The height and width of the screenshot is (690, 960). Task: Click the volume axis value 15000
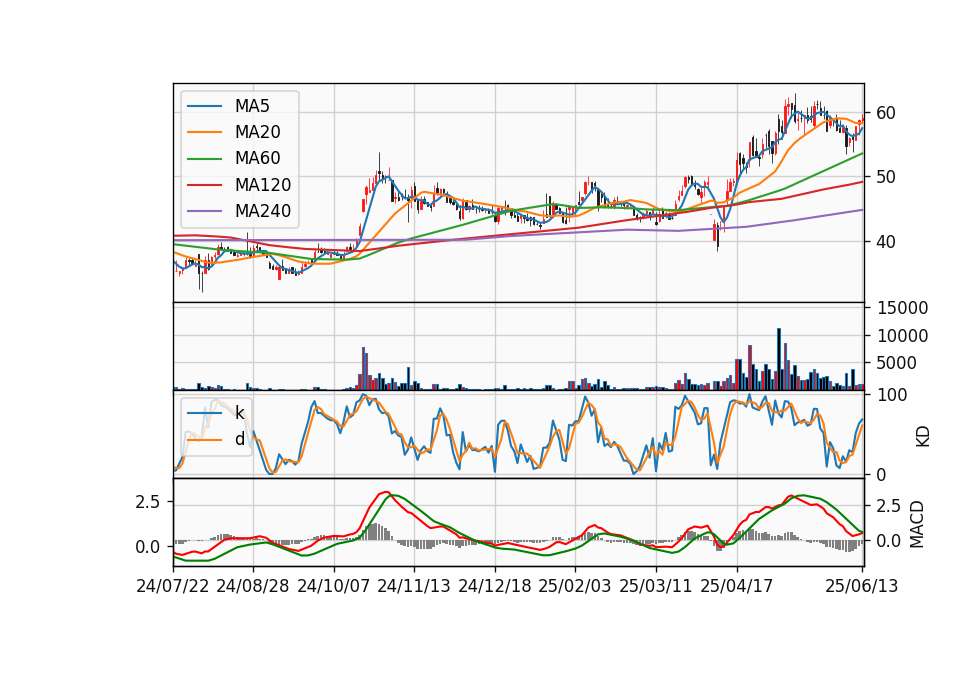click(902, 308)
